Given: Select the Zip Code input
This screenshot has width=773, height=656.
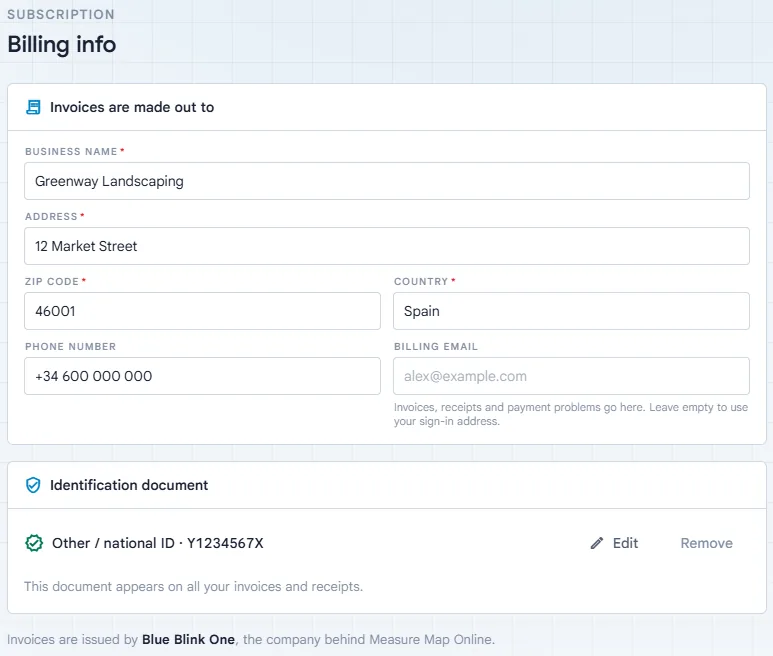Looking at the screenshot, I should tap(203, 311).
